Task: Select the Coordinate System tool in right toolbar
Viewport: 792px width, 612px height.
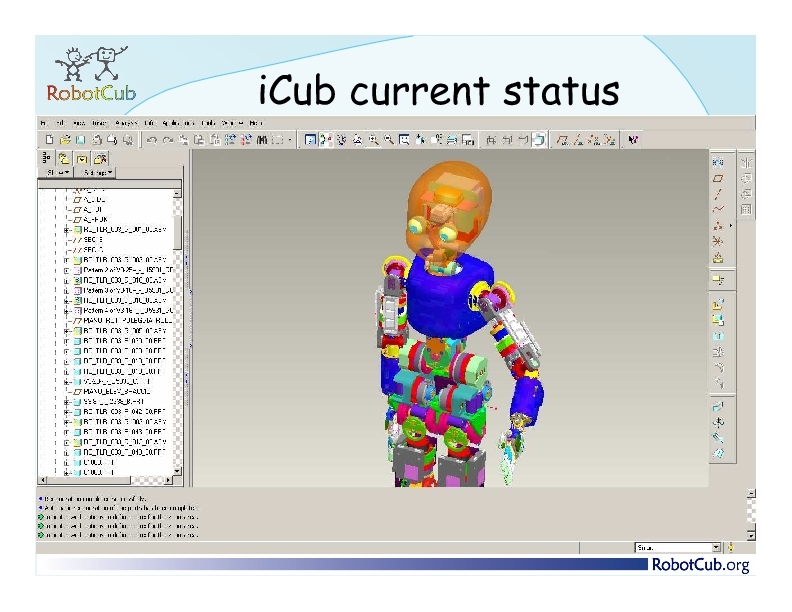Action: 718,241
